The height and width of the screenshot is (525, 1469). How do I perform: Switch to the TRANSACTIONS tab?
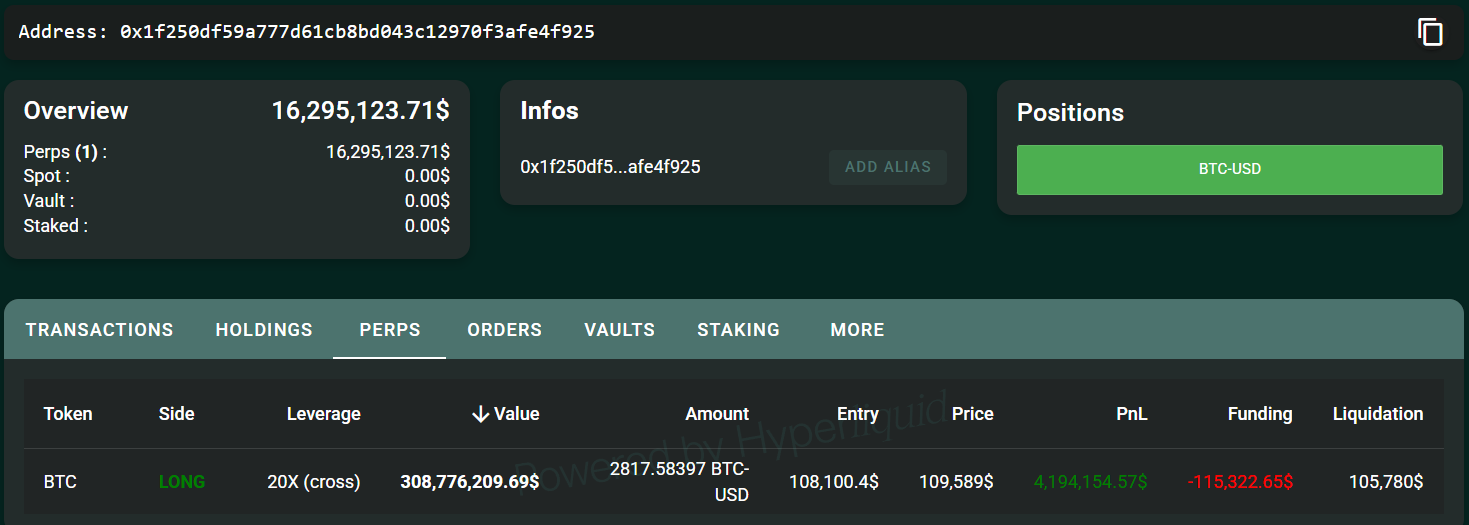pyautogui.click(x=100, y=330)
